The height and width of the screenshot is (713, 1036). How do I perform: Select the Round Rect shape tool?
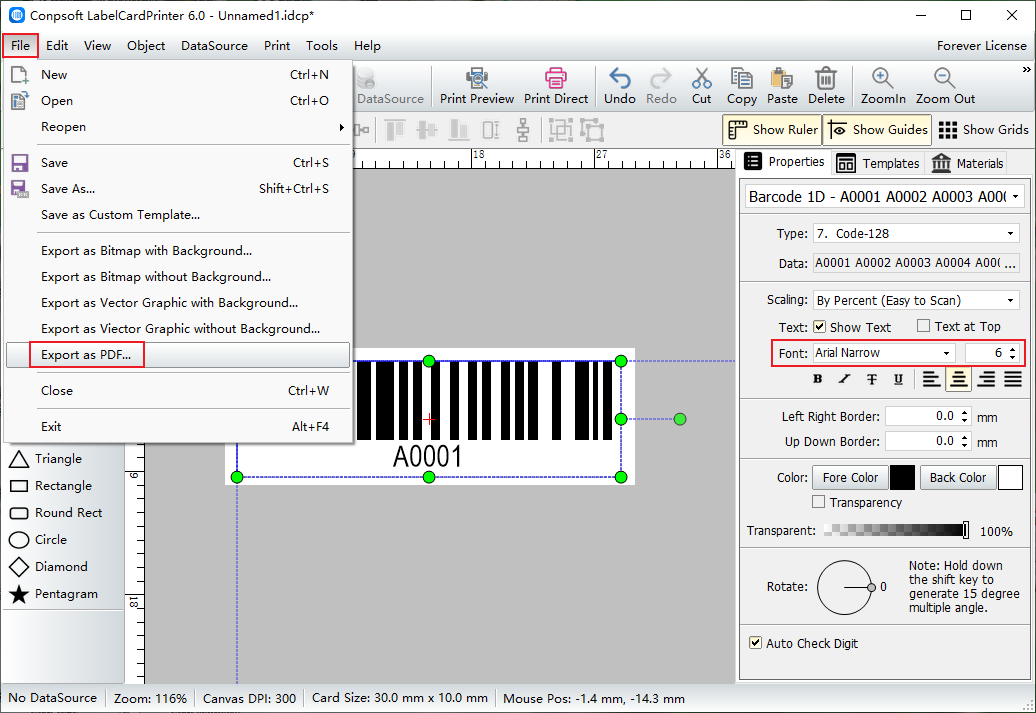(x=56, y=513)
